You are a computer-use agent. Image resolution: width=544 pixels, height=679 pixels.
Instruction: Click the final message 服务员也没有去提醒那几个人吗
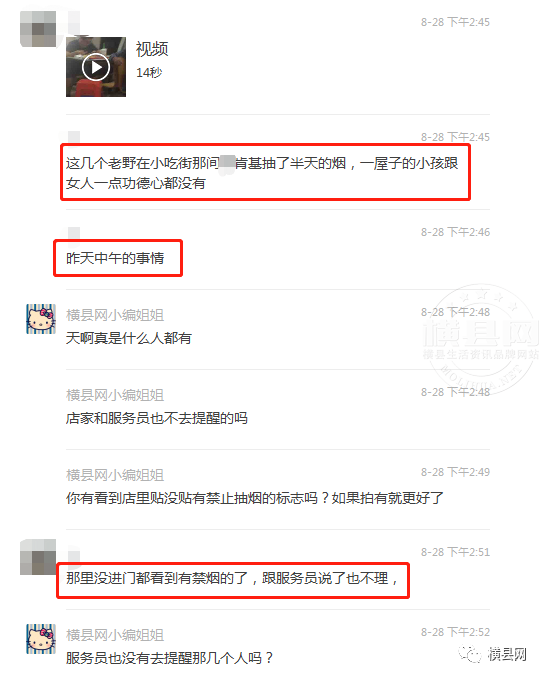pos(170,658)
